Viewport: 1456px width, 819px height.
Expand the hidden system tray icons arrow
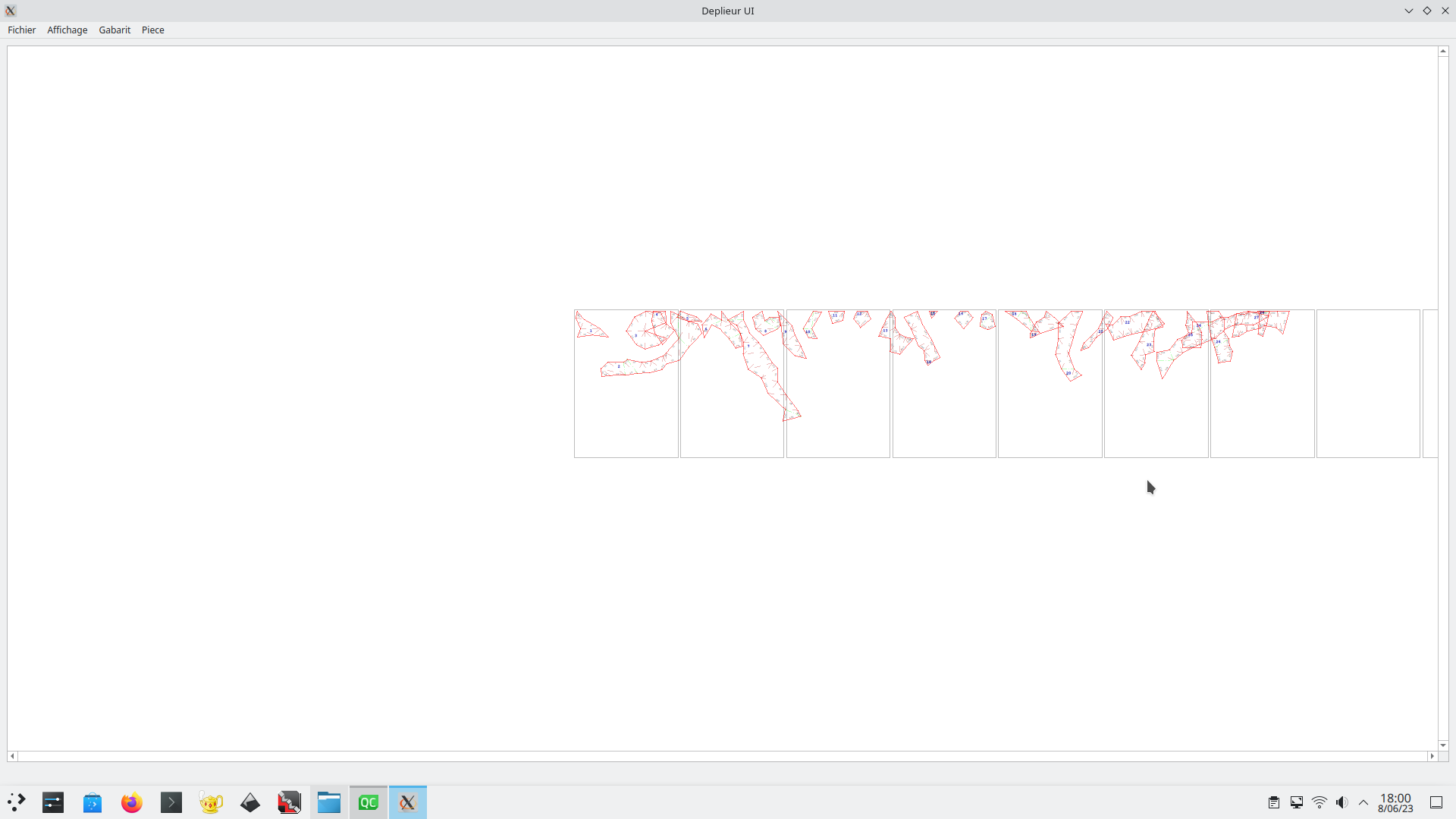pyautogui.click(x=1363, y=802)
